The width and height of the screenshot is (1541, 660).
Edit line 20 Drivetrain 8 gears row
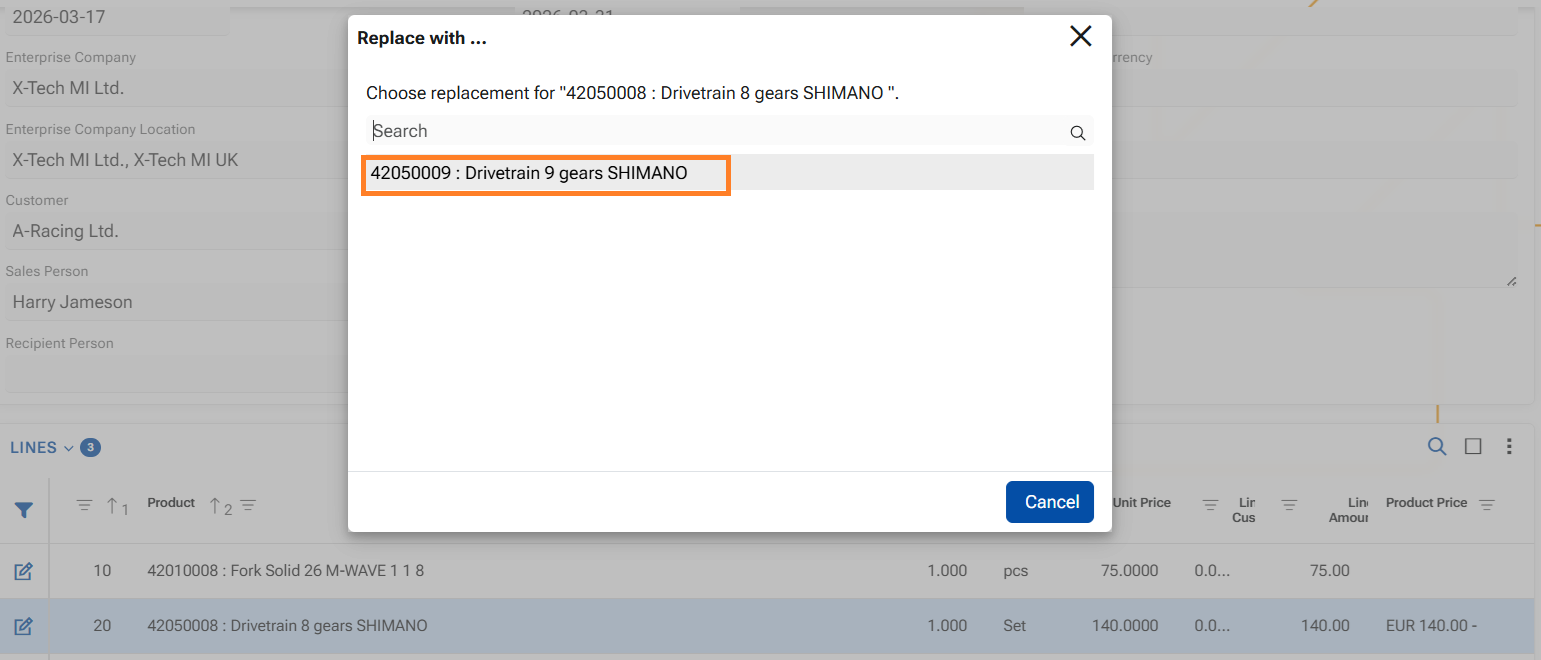coord(24,626)
